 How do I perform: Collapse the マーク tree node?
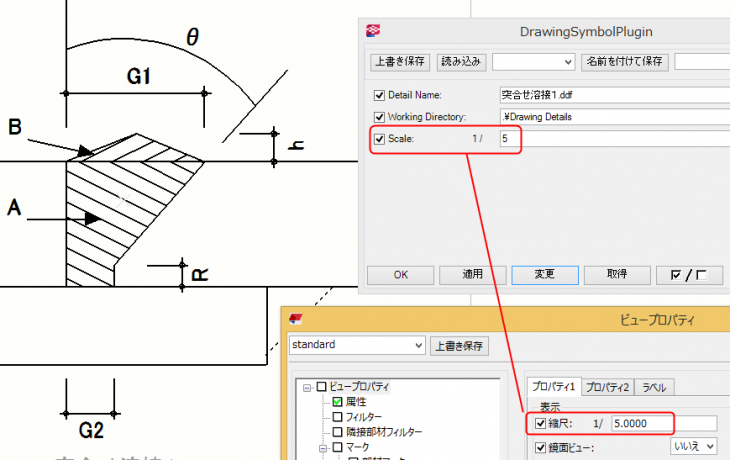(321, 447)
